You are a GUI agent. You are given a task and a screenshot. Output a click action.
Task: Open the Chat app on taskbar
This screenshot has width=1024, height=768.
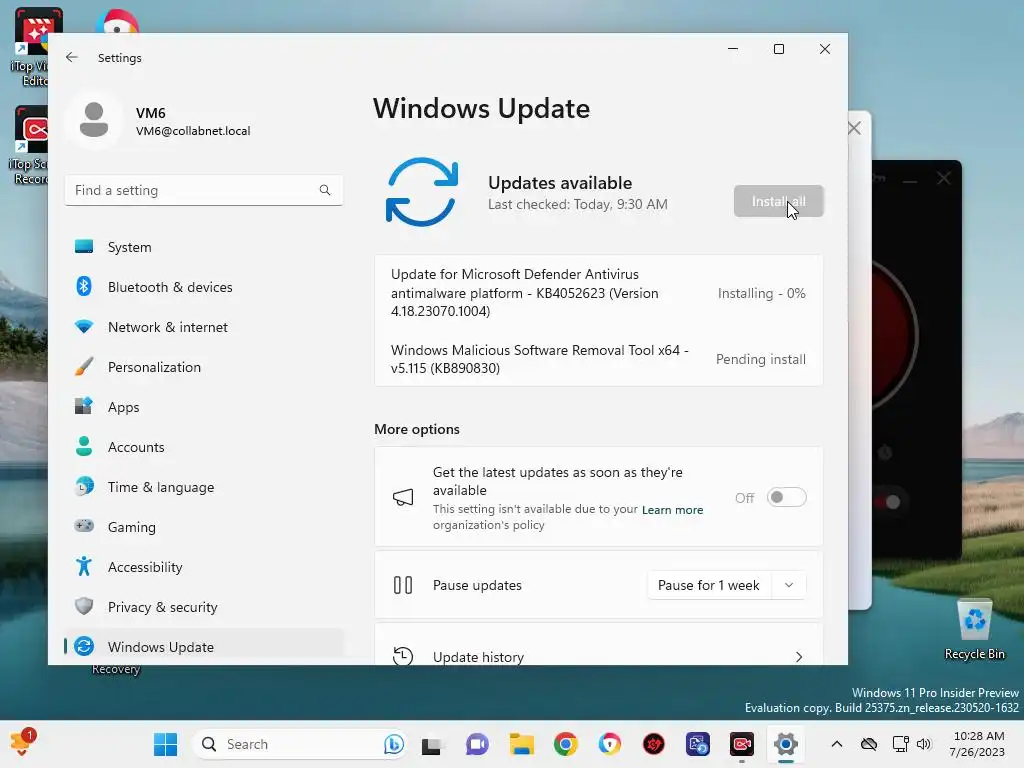pos(477,744)
